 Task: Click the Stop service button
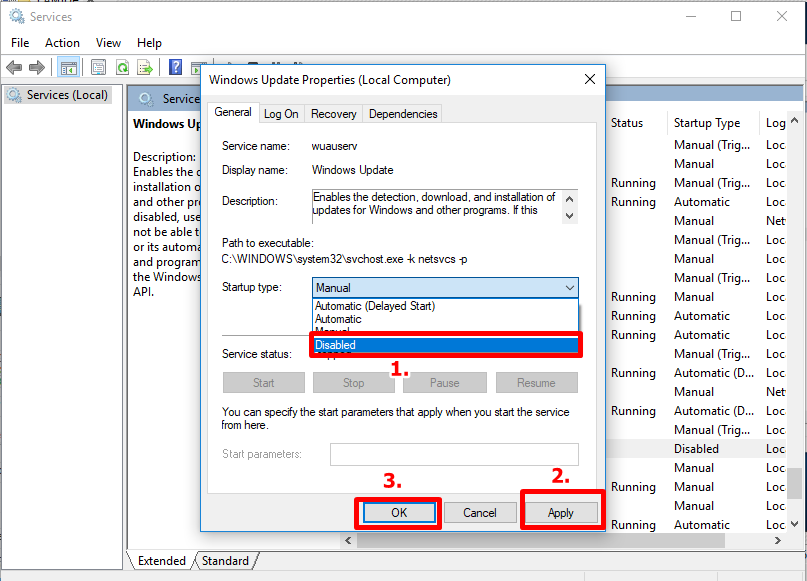click(354, 383)
